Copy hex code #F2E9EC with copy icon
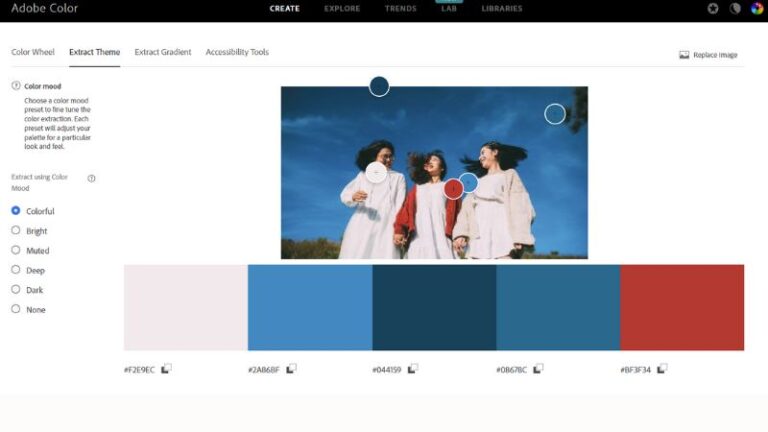The height and width of the screenshot is (432, 768). pos(166,368)
